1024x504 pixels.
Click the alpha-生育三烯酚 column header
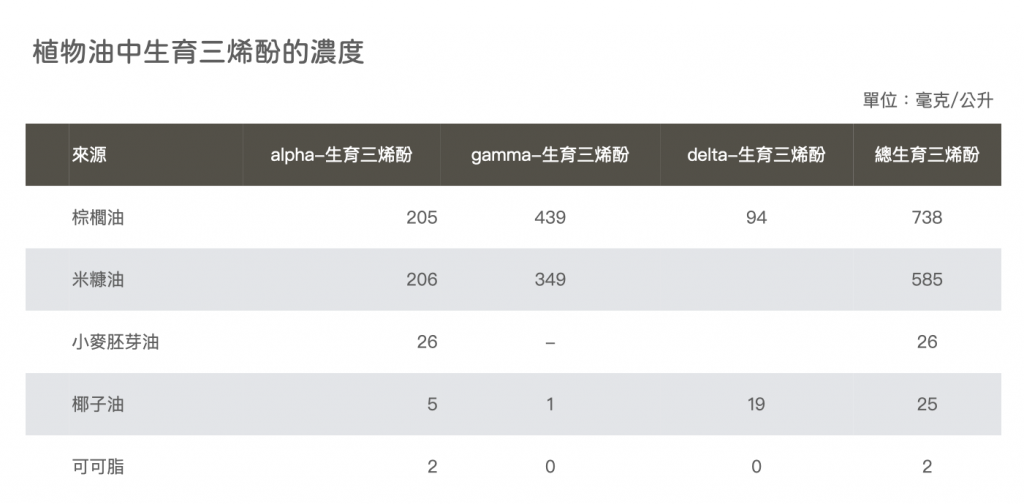[342, 155]
